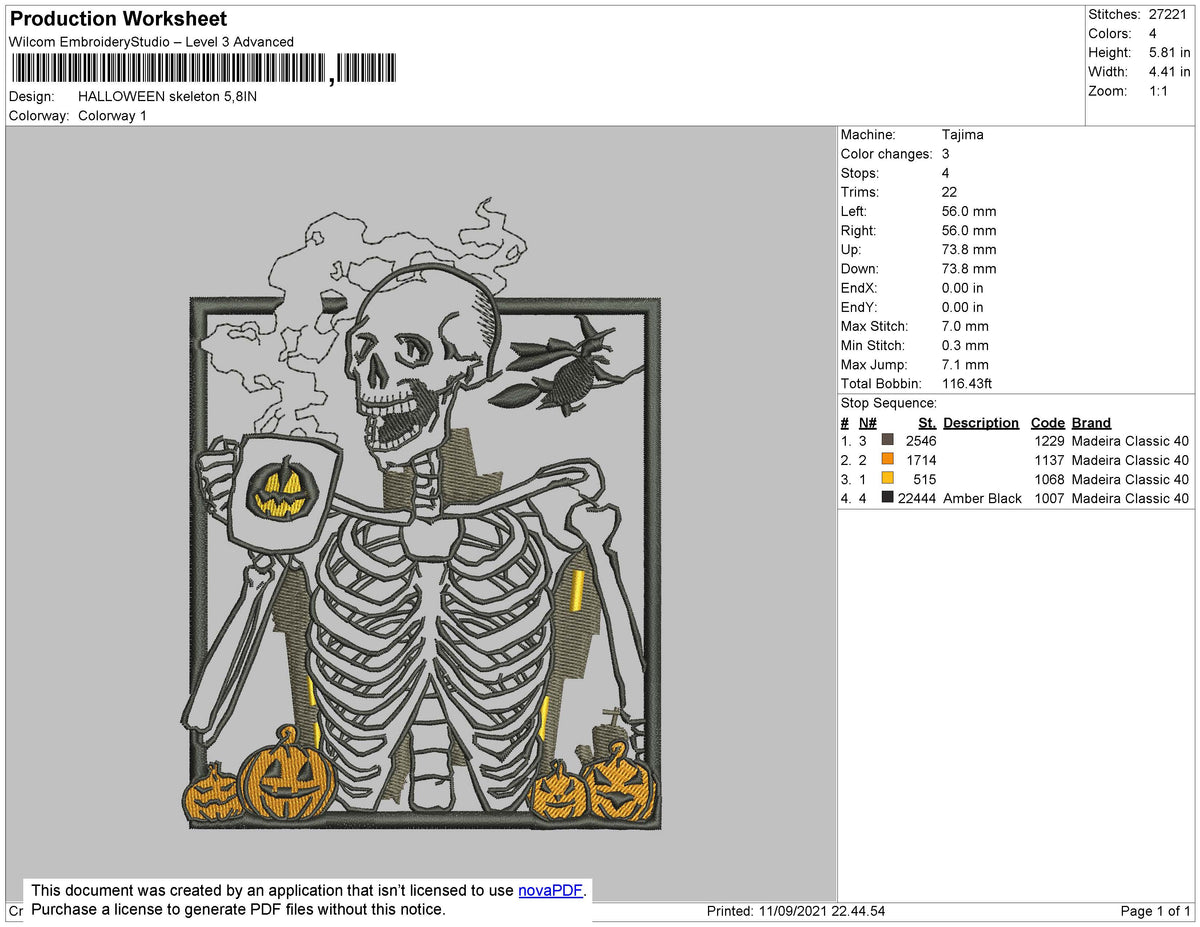Select the 'Production Worksheet' title

click(118, 18)
